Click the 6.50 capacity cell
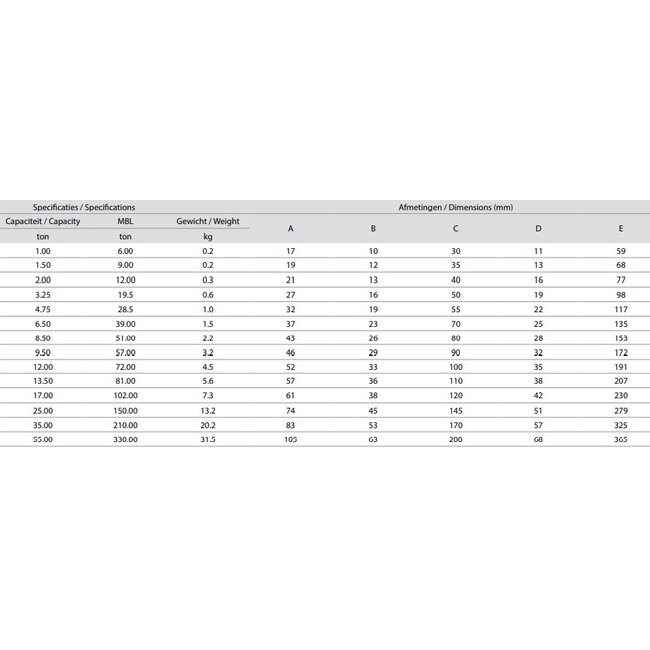 pyautogui.click(x=42, y=324)
